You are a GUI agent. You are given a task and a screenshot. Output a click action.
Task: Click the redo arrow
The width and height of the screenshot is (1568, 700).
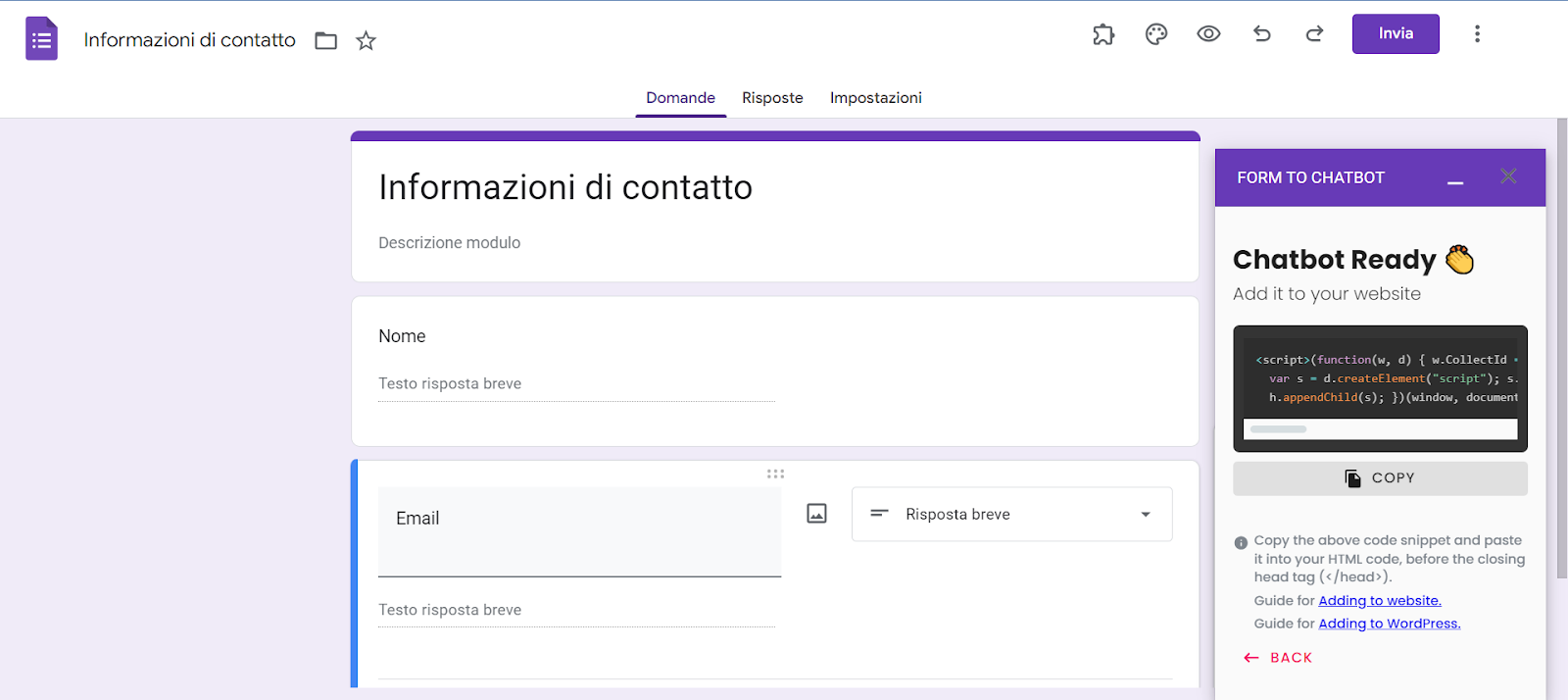(1314, 34)
